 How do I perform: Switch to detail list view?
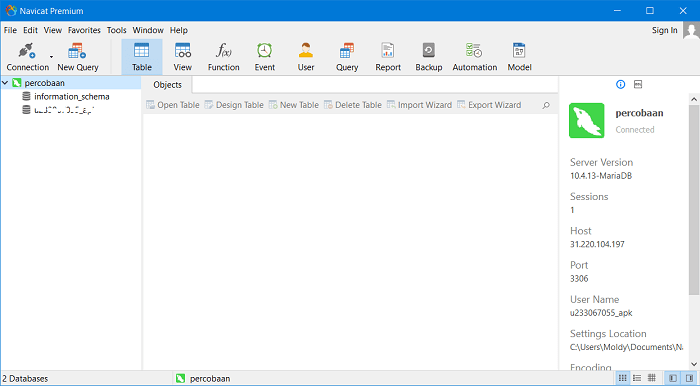637,378
